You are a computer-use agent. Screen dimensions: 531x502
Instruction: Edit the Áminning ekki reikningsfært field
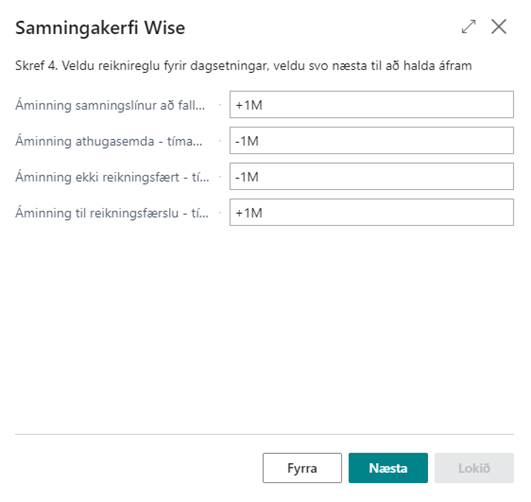[x=371, y=176]
